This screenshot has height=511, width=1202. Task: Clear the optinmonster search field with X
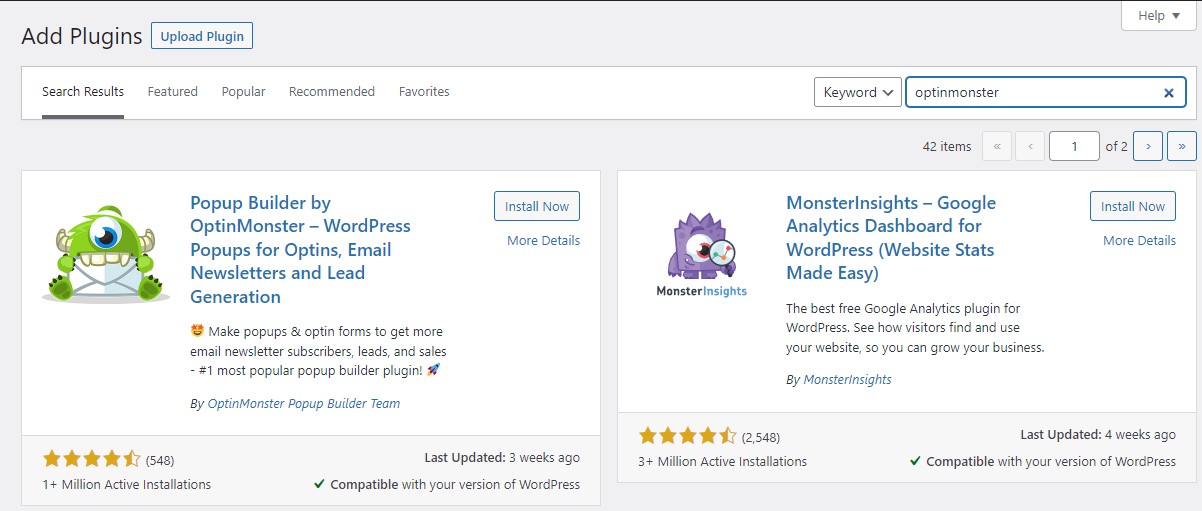[x=1168, y=93]
